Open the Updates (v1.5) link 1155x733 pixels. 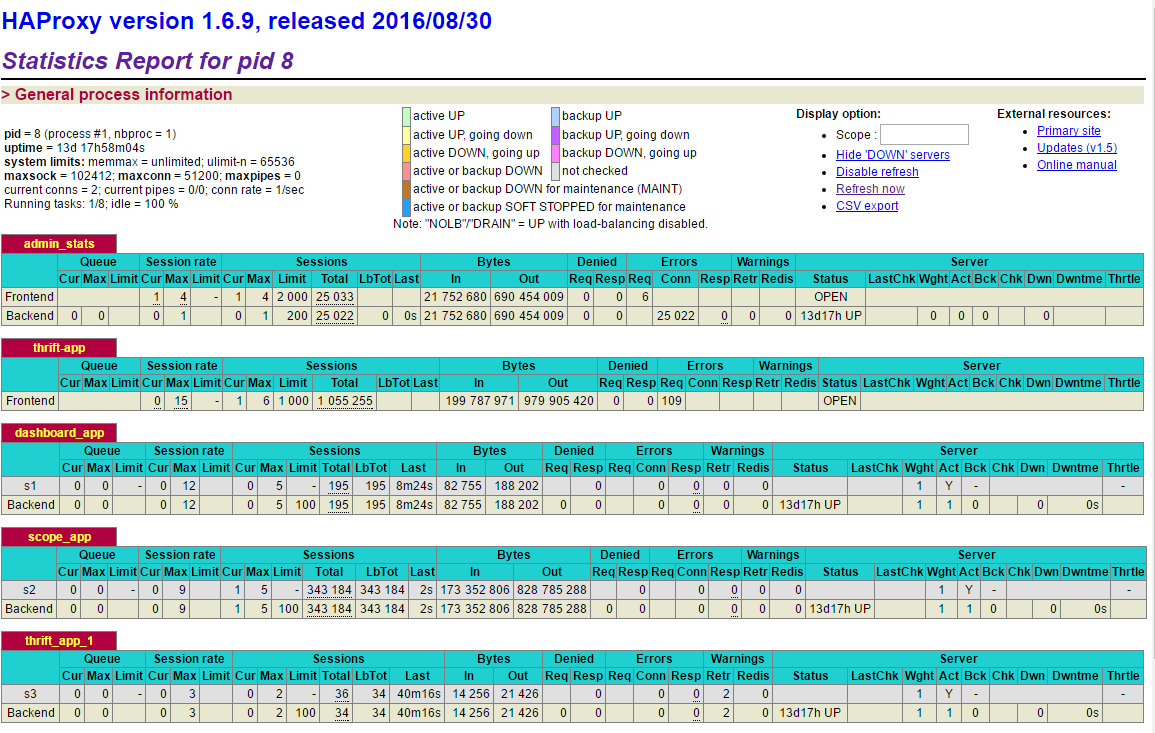pyautogui.click(x=1076, y=148)
